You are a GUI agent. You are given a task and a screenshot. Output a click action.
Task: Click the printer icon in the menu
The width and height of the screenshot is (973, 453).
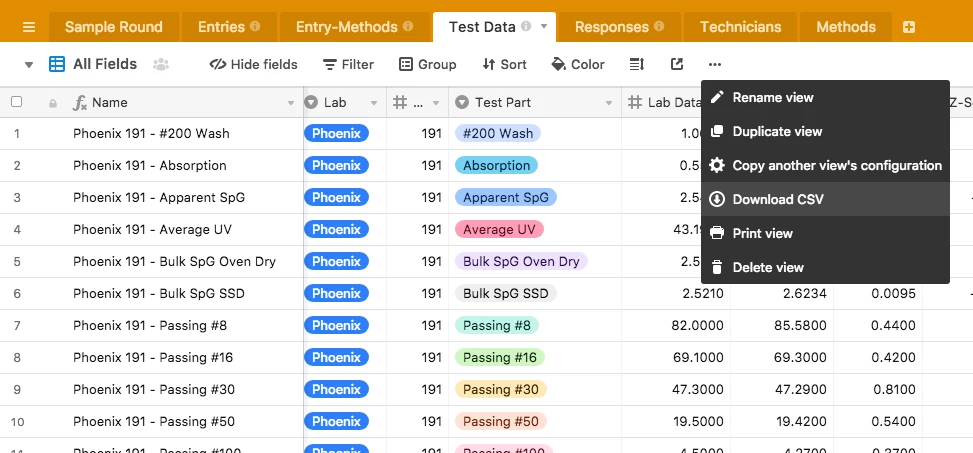coord(717,233)
